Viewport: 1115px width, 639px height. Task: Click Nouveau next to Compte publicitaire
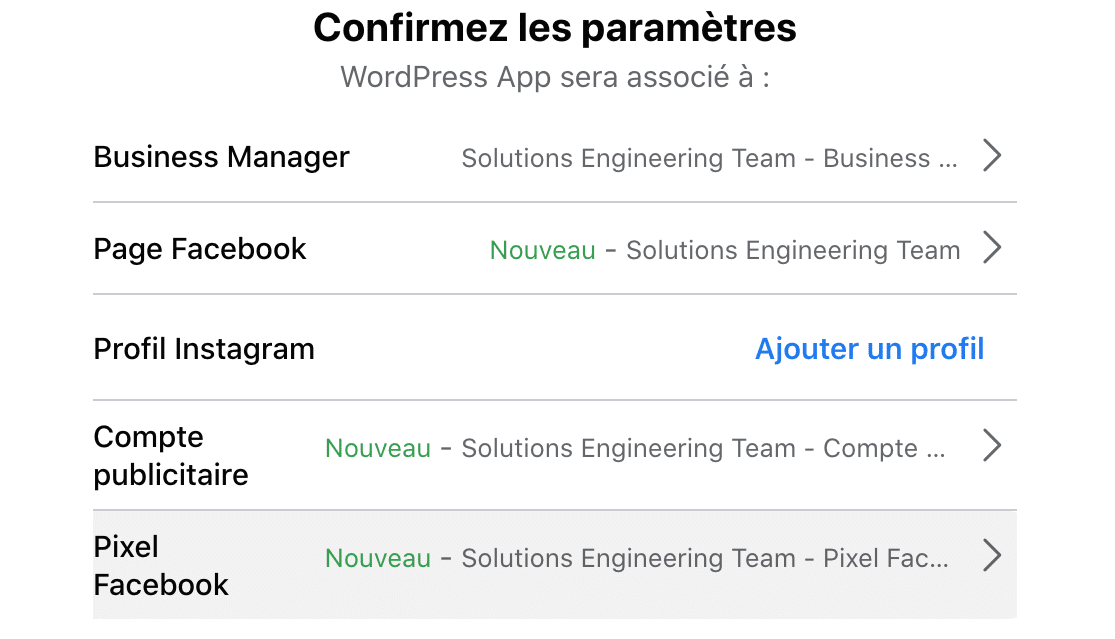(x=377, y=448)
